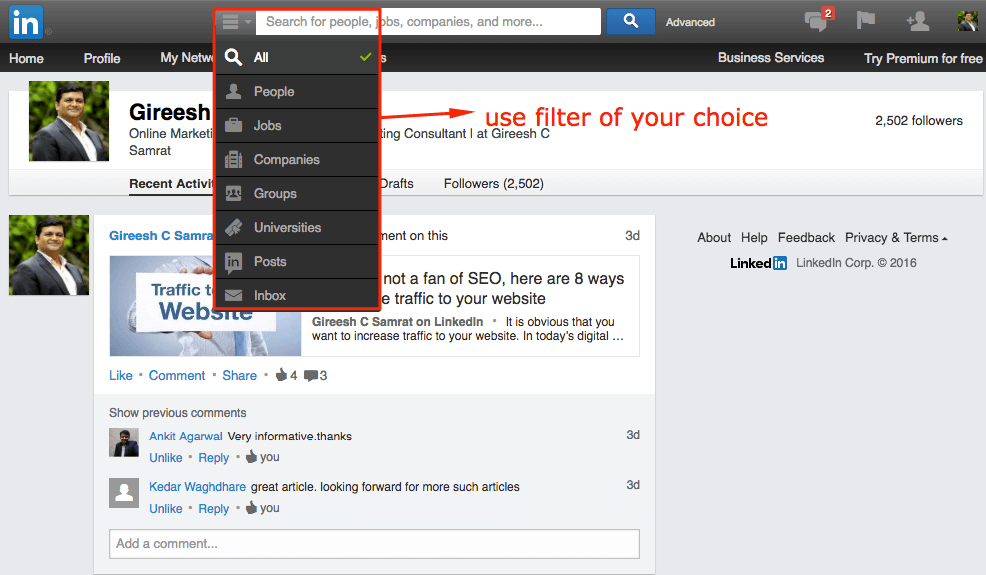This screenshot has width=986, height=575.
Task: Unlike Kedar Waghdhare's comment
Action: (166, 509)
